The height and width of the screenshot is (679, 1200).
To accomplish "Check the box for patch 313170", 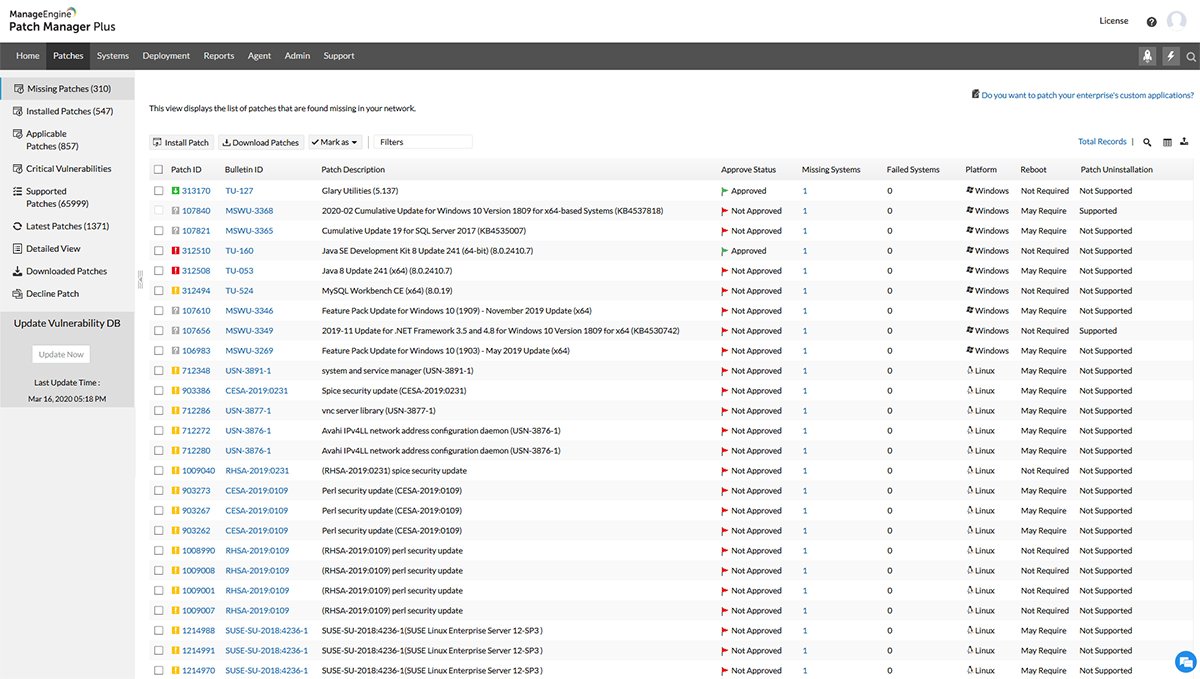I will 158,191.
